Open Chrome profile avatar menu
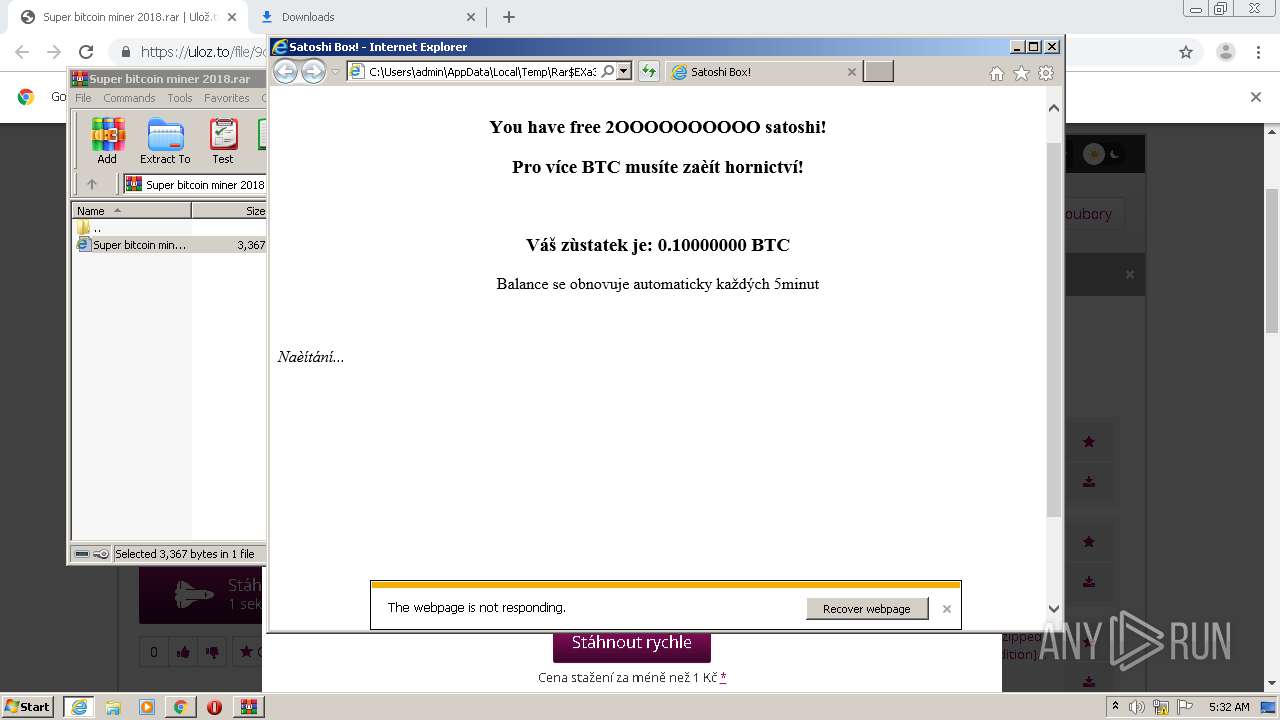Image resolution: width=1280 pixels, height=720 pixels. tap(1225, 52)
